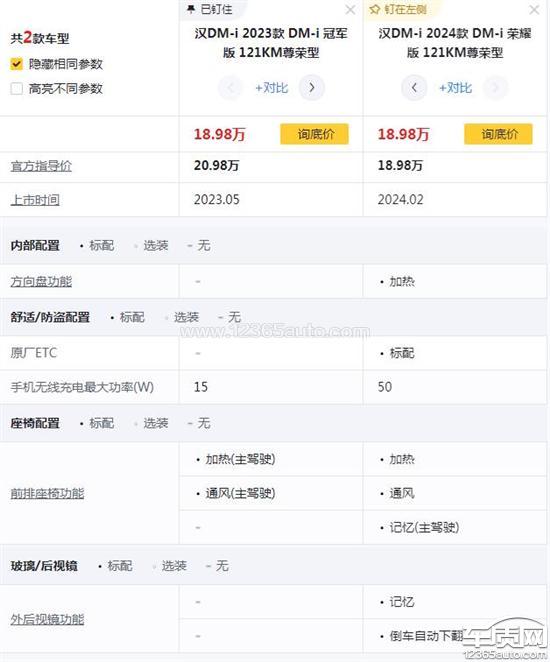Click right arrow under 2023款 冠军版
This screenshot has height=662, width=550.
(x=312, y=87)
